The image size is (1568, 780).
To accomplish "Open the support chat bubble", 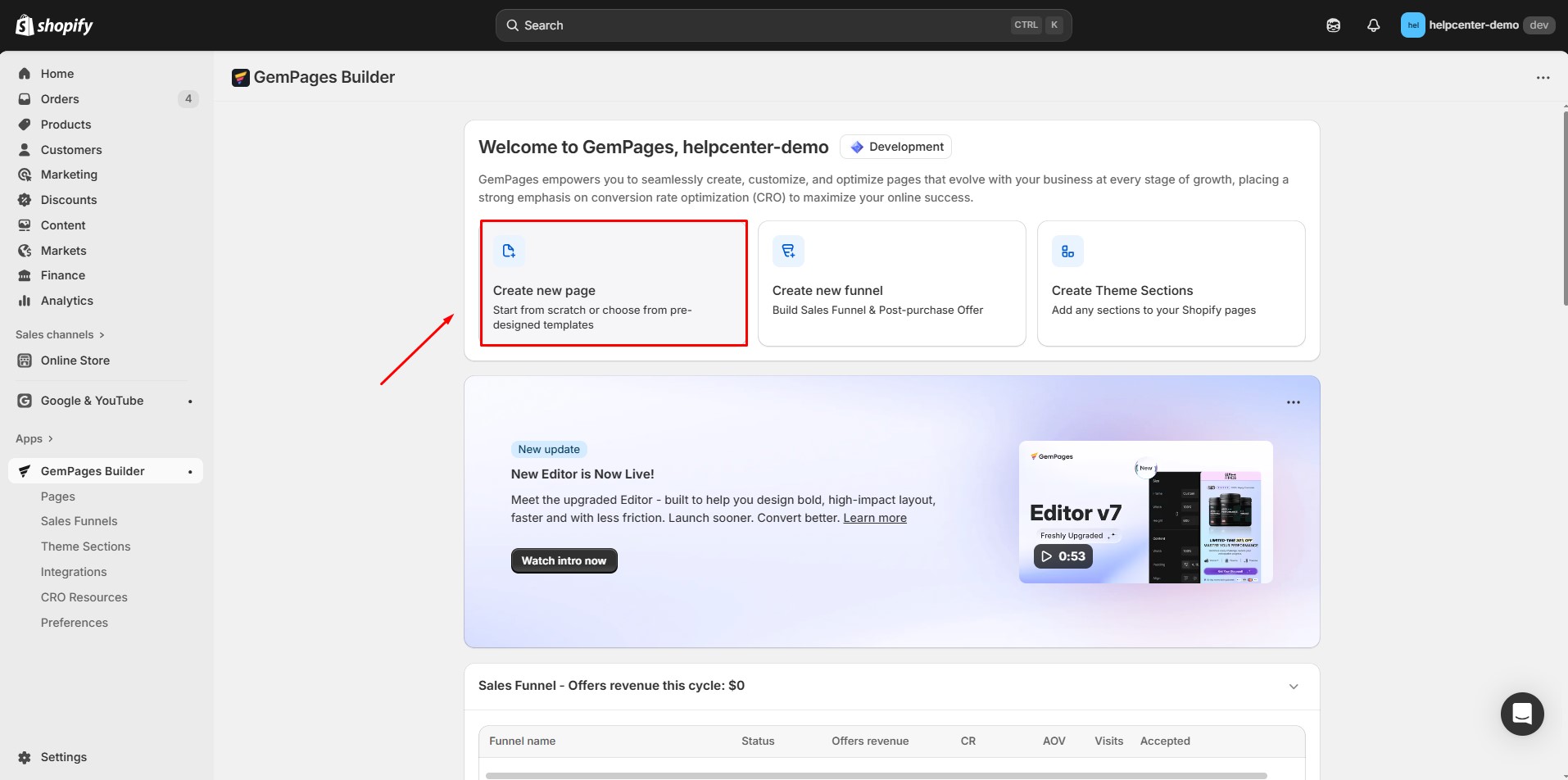I will [1521, 714].
